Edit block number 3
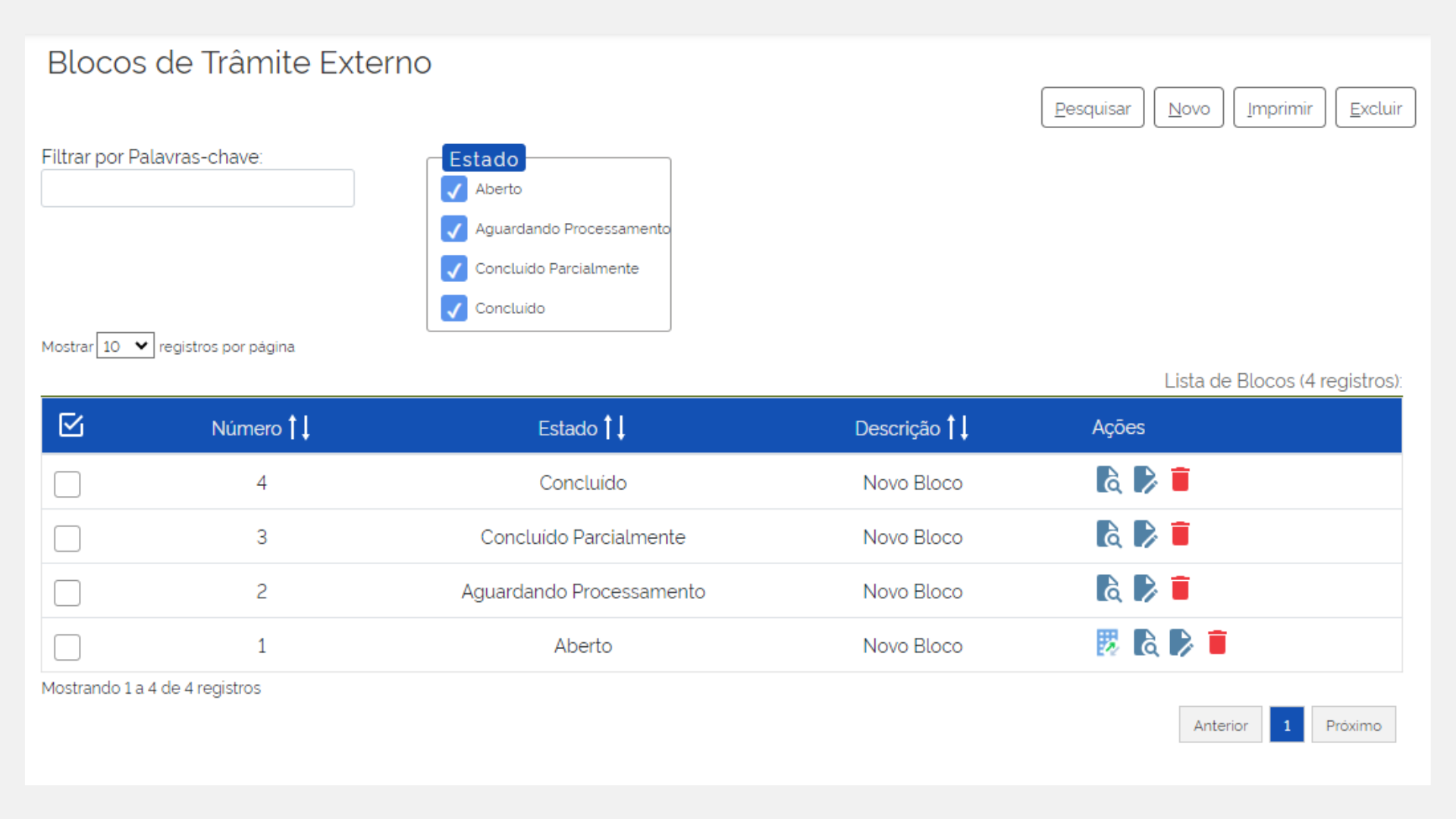 [x=1145, y=535]
